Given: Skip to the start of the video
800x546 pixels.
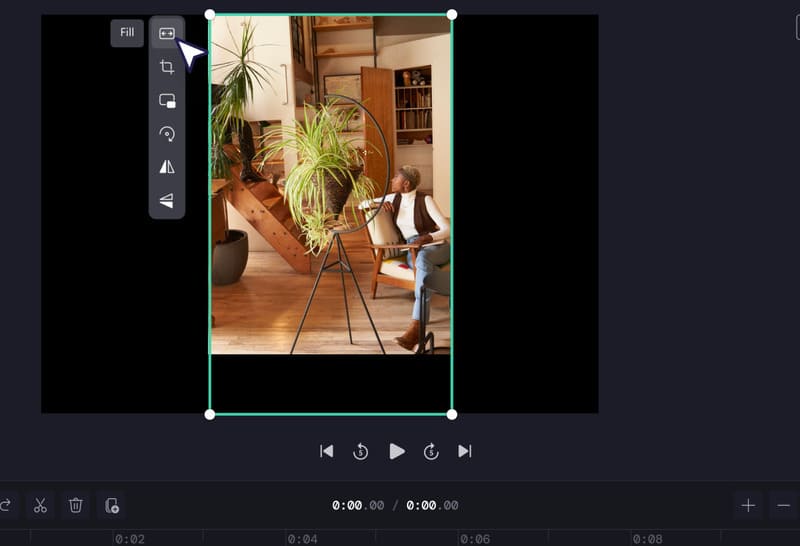Looking at the screenshot, I should coord(327,452).
